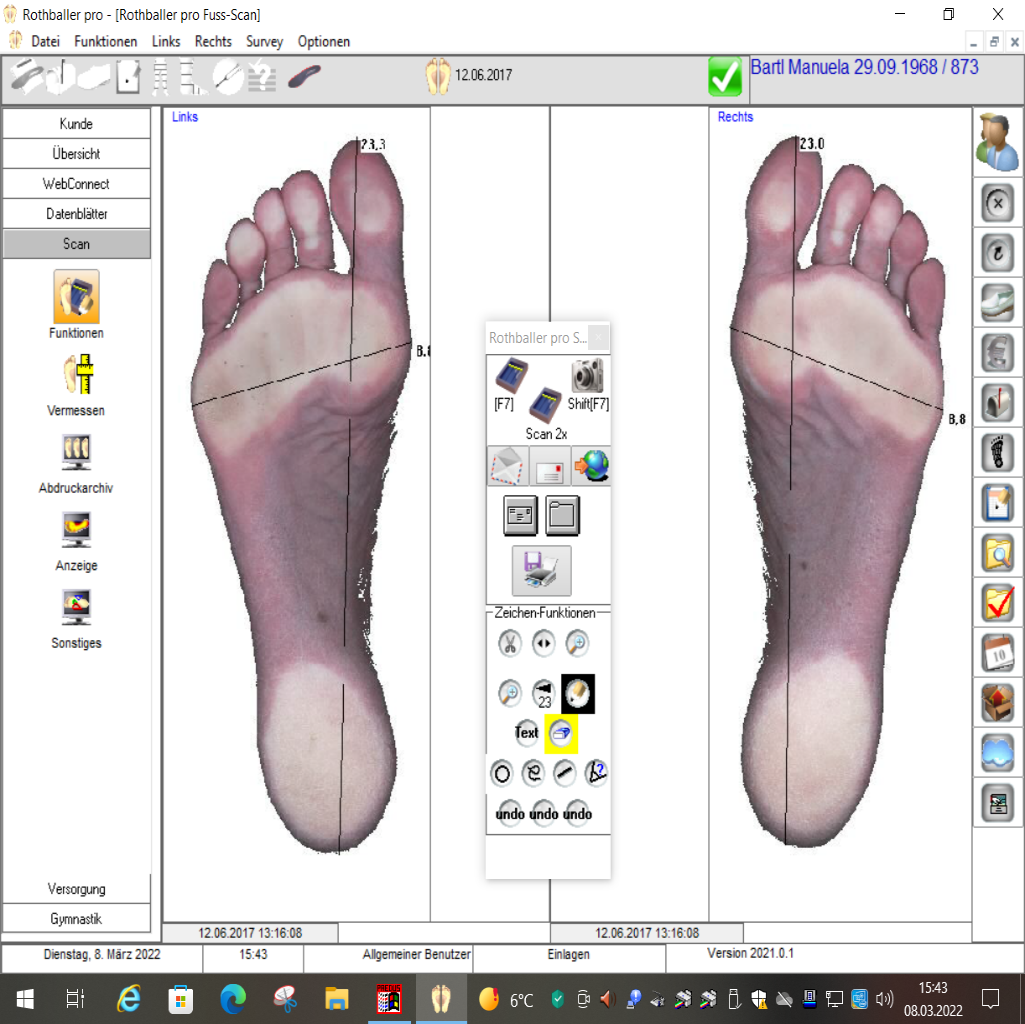Select the circle drawing tool
This screenshot has width=1025, height=1024.
pos(502,774)
